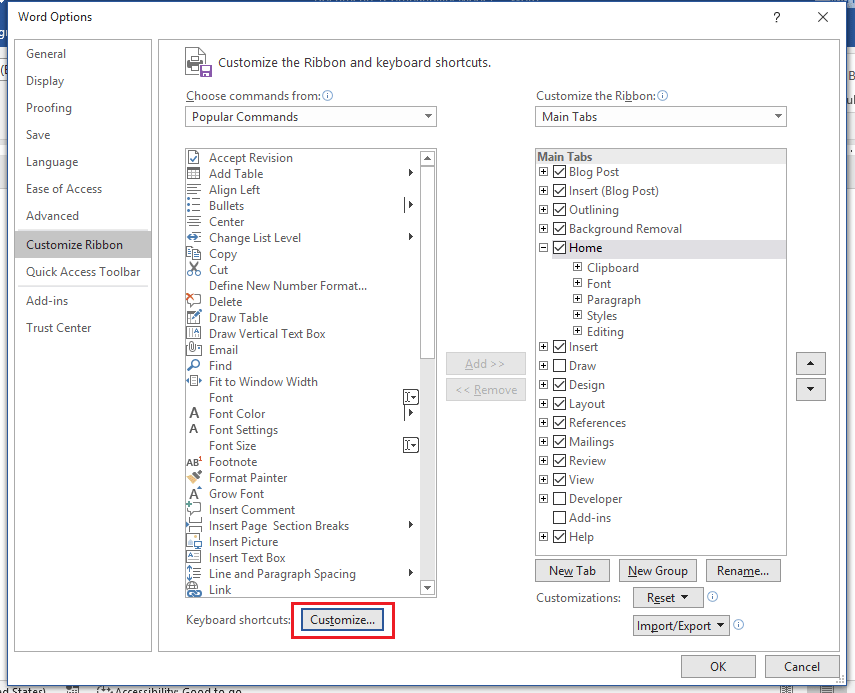Click the Footnote AB icon
This screenshot has height=693, width=855.
pos(194,462)
